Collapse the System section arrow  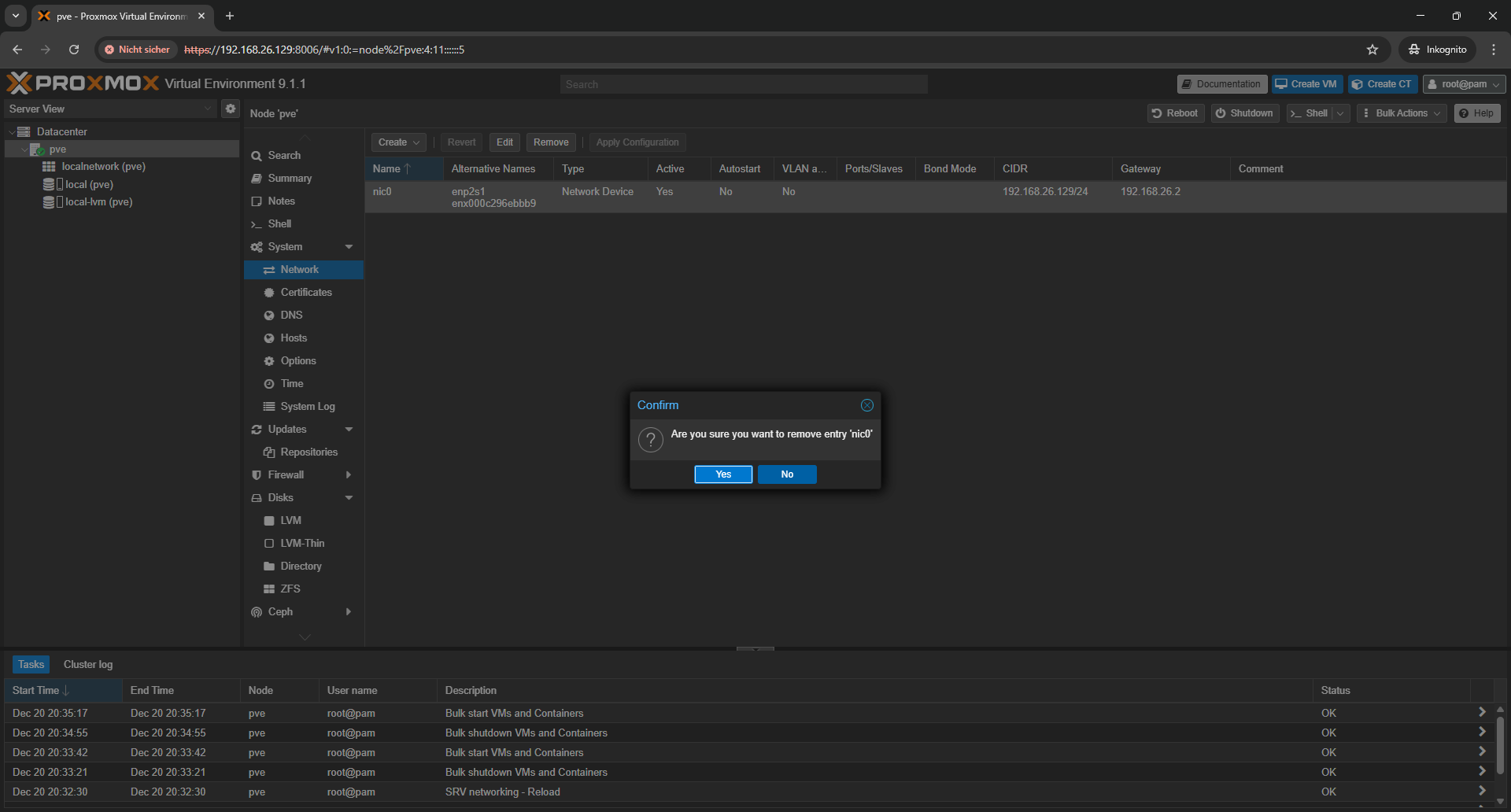349,247
